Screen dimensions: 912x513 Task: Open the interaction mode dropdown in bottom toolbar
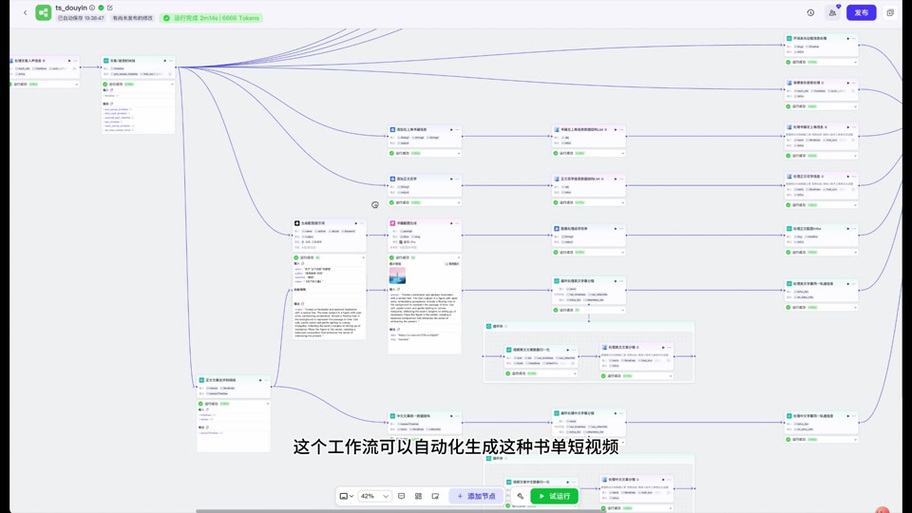[346, 496]
